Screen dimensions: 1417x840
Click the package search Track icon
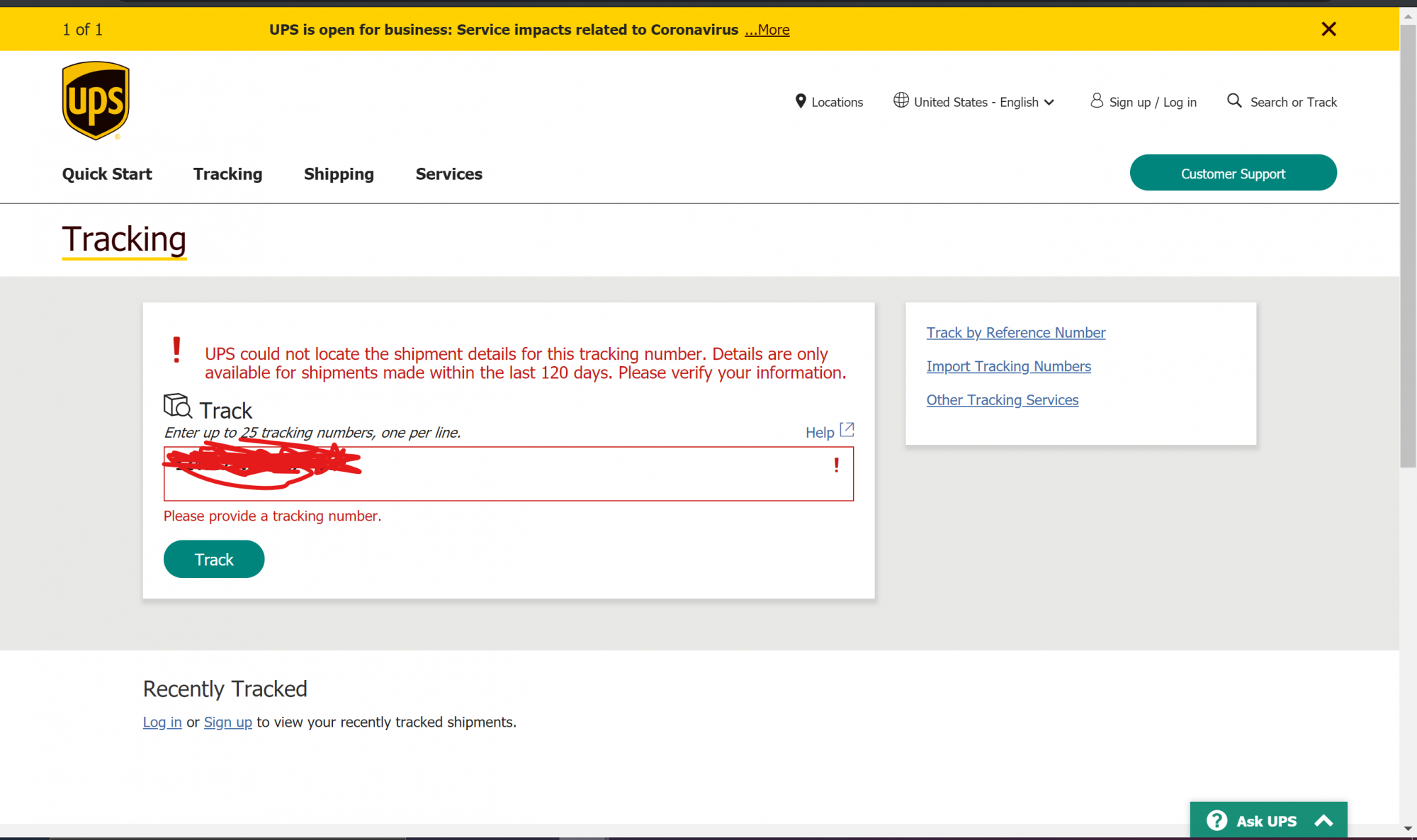coord(177,406)
